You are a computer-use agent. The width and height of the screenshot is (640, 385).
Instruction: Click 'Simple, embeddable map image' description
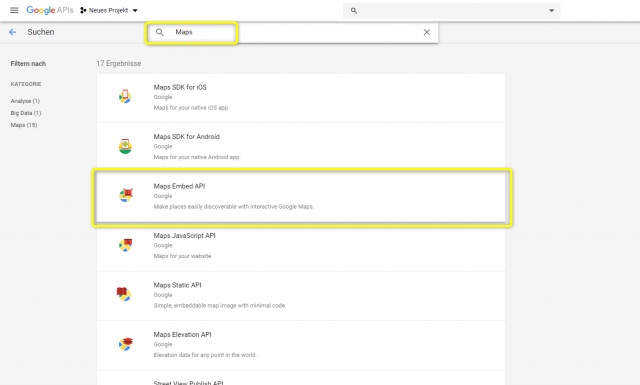220,305
